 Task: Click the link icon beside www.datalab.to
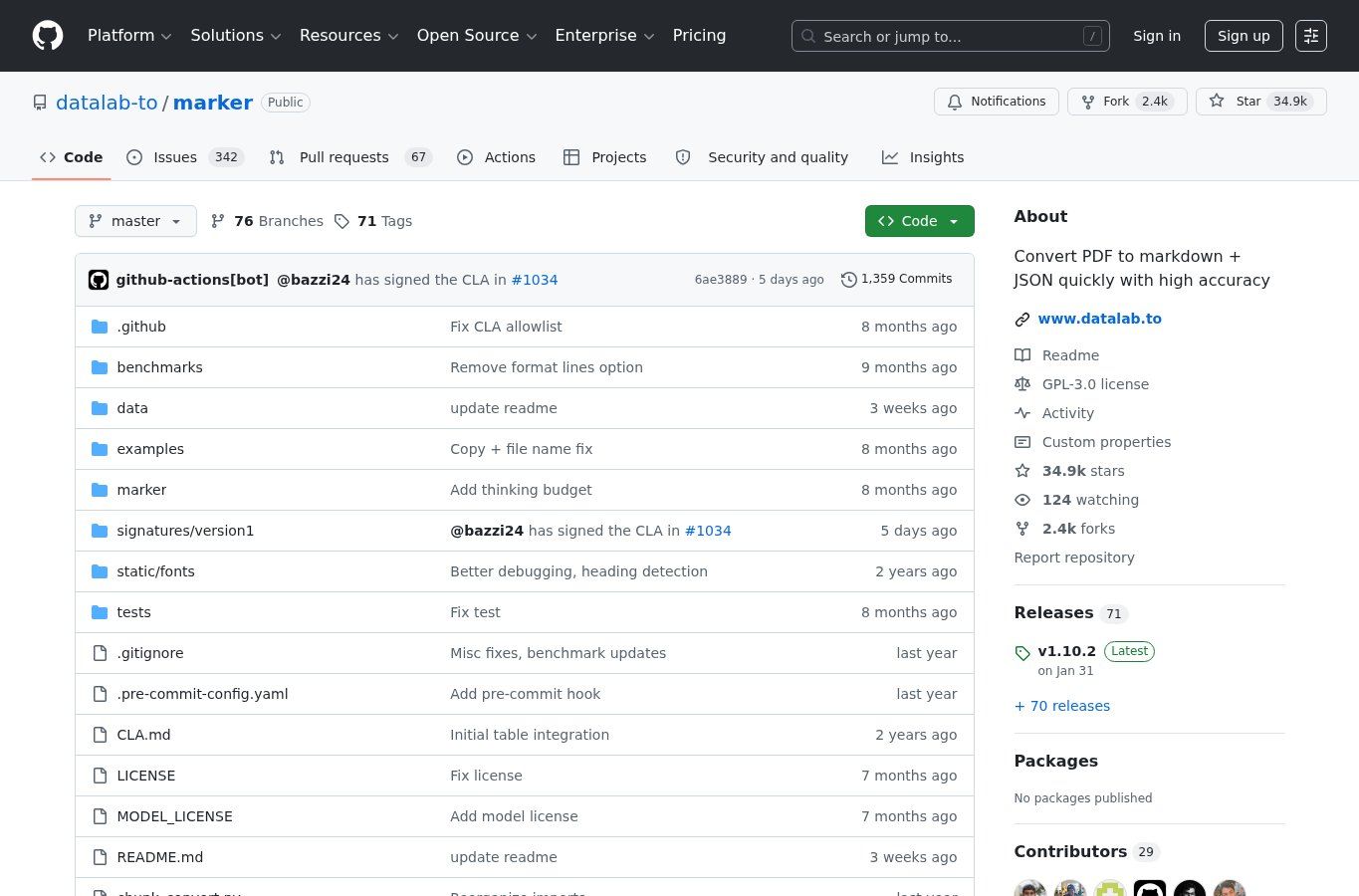pos(1022,320)
